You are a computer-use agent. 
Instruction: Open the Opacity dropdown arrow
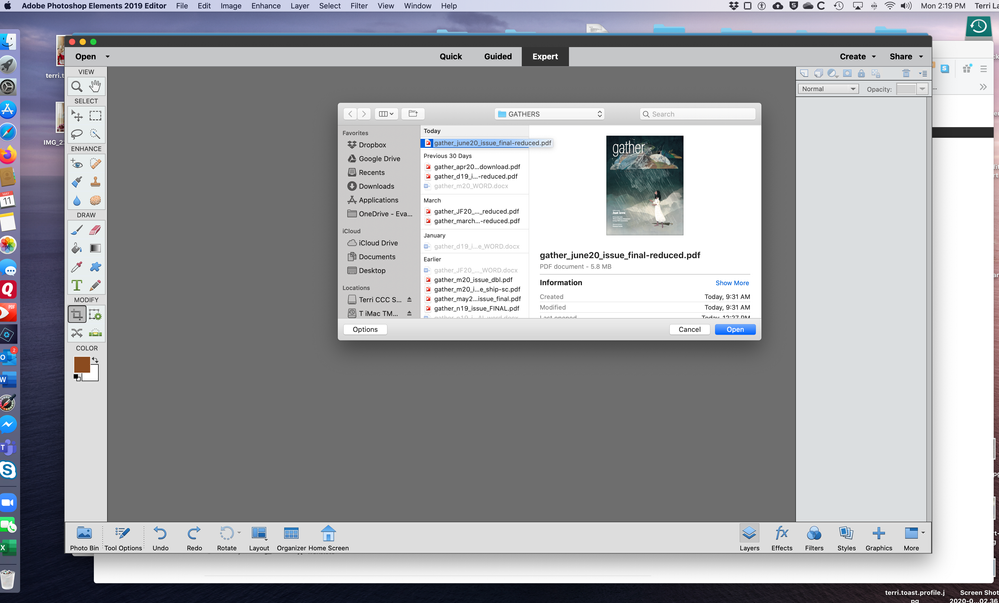pos(922,89)
